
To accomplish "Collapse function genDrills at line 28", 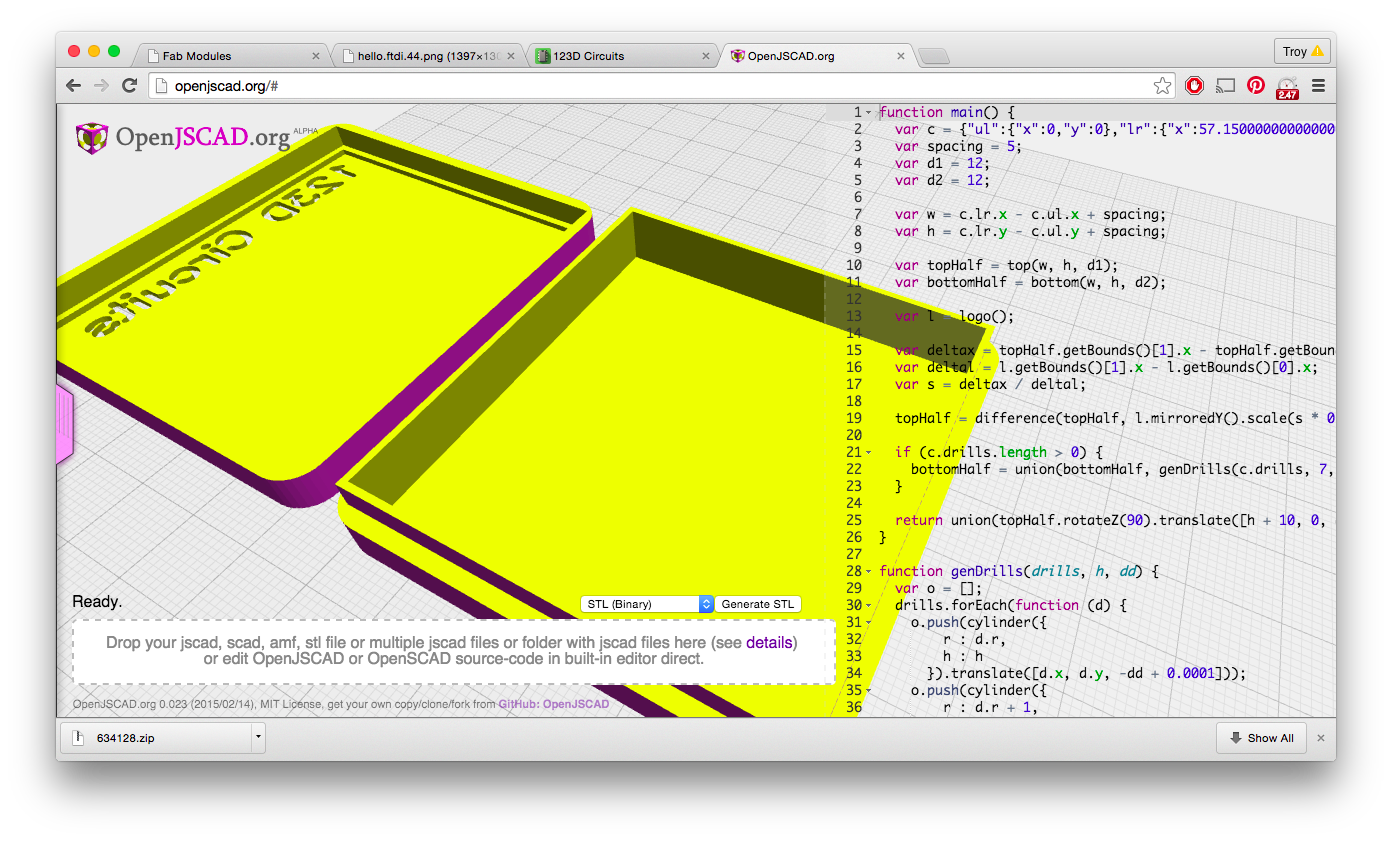I will point(868,571).
